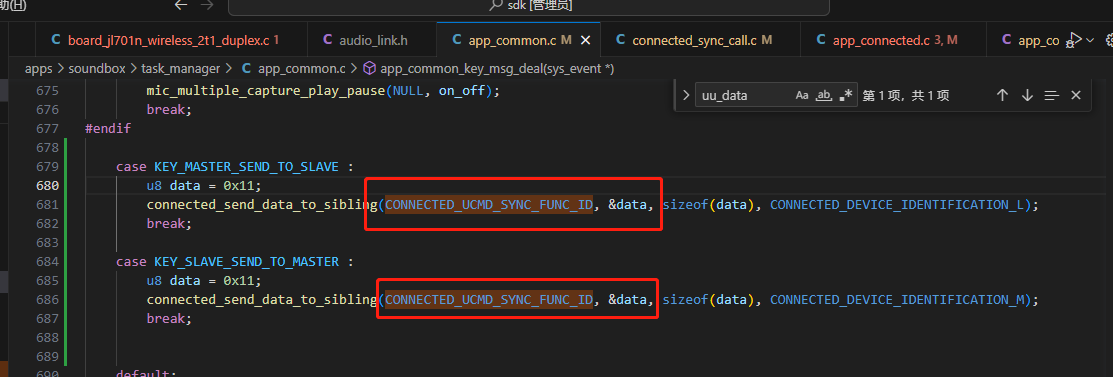This screenshot has height=377, width=1113.
Task: Open the app_connected.c tab
Action: click(x=894, y=40)
